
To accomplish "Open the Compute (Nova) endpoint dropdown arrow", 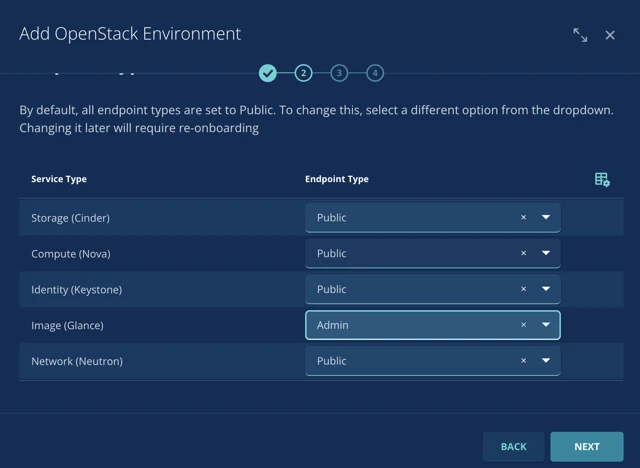I will [546, 253].
